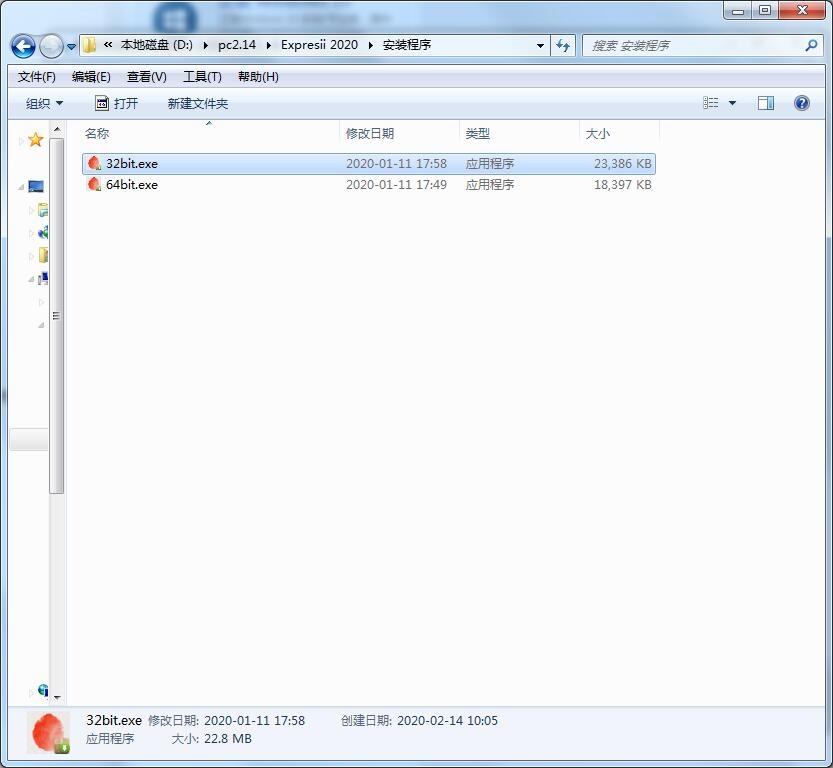Open the more view options arrow
The image size is (833, 768).
[x=732, y=103]
